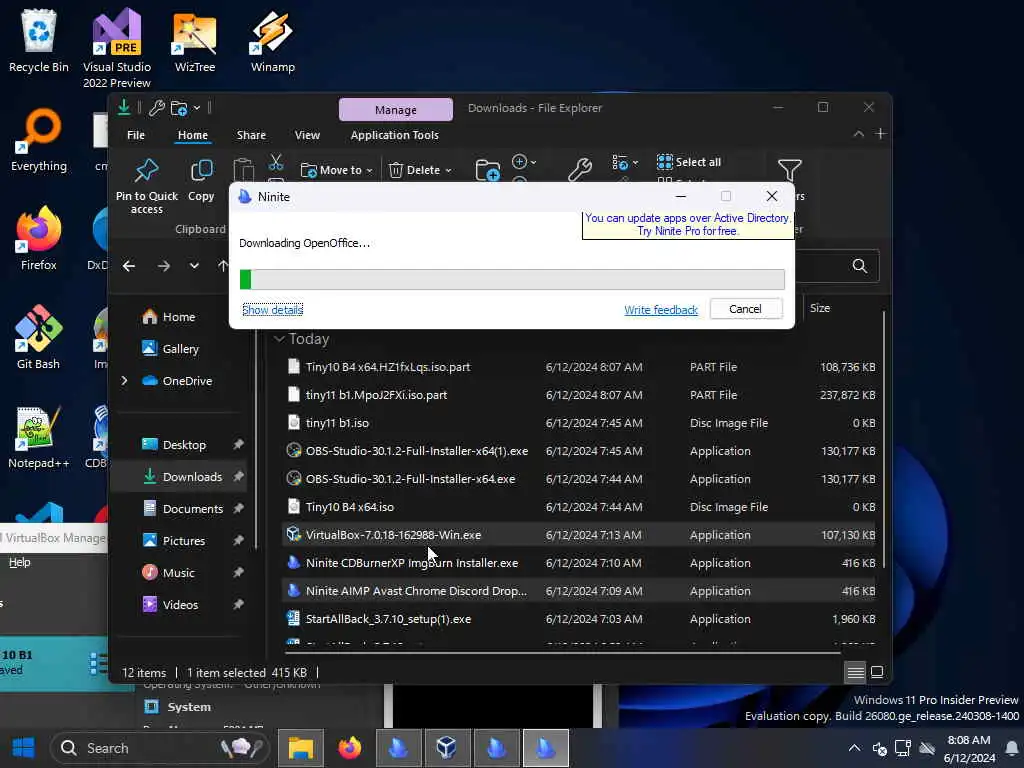Collapse the ribbon with the up chevron

[x=858, y=134]
